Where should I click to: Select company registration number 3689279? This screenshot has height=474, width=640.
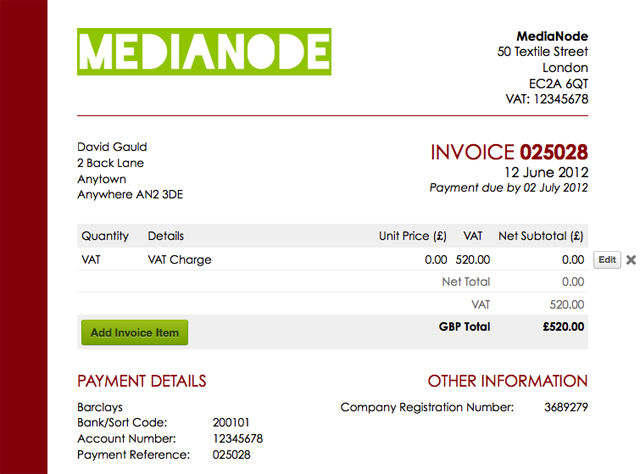click(565, 407)
